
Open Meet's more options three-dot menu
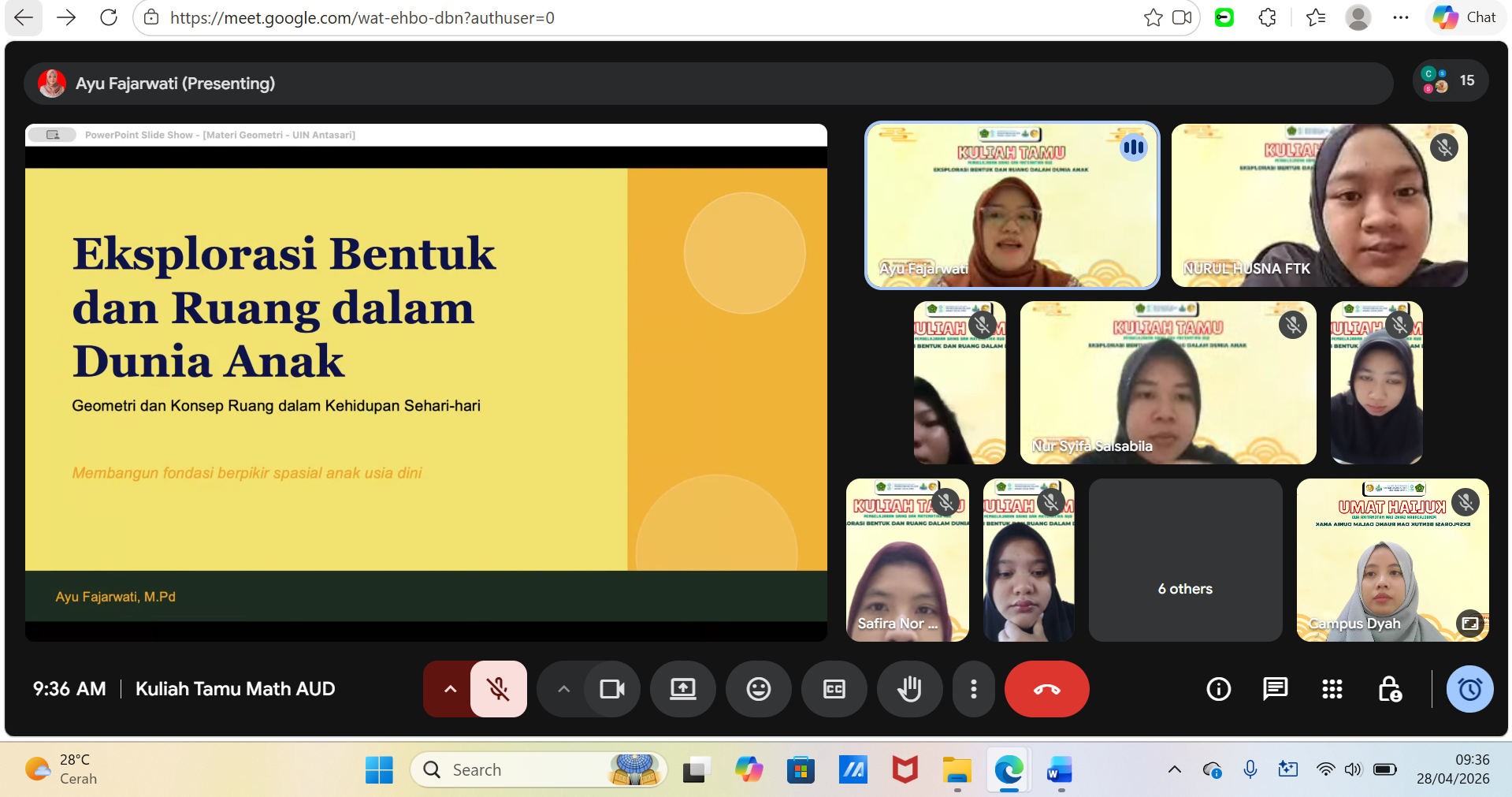pyautogui.click(x=974, y=689)
